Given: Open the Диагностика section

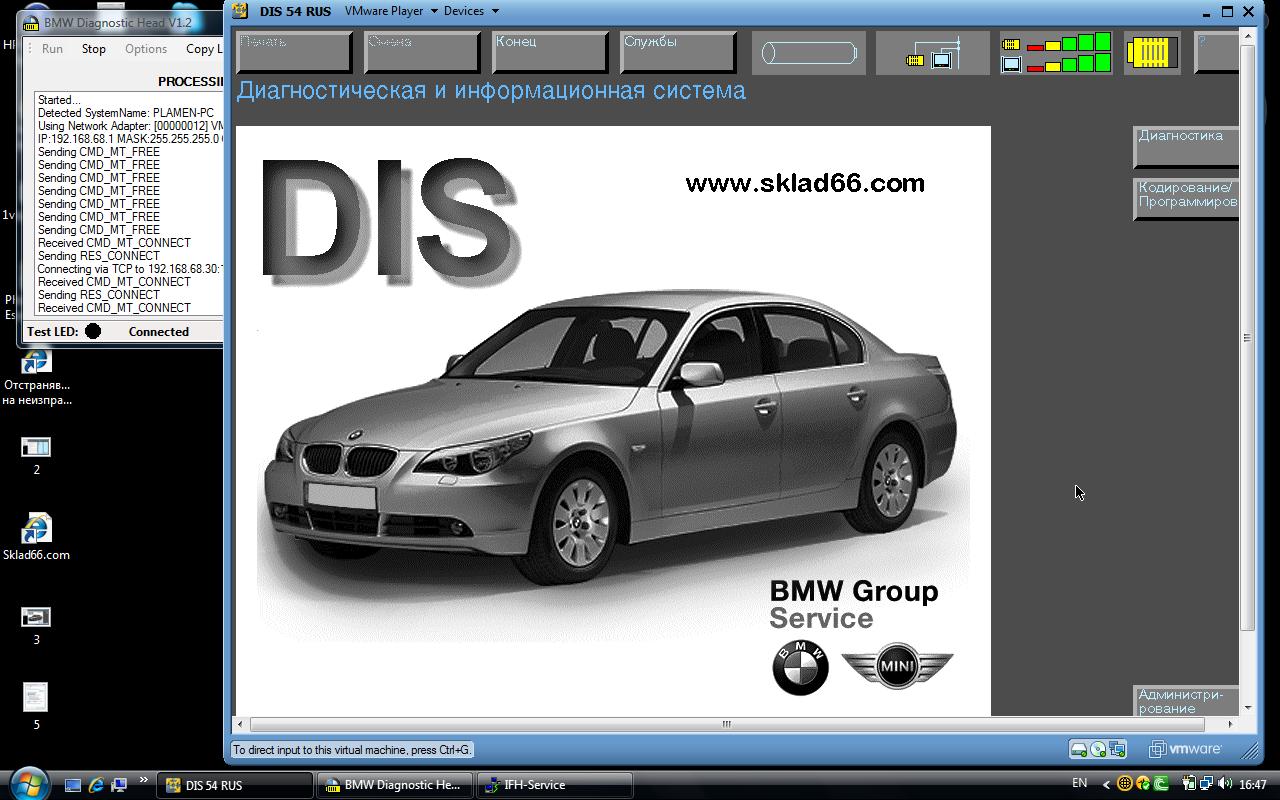Looking at the screenshot, I should coord(1186,147).
